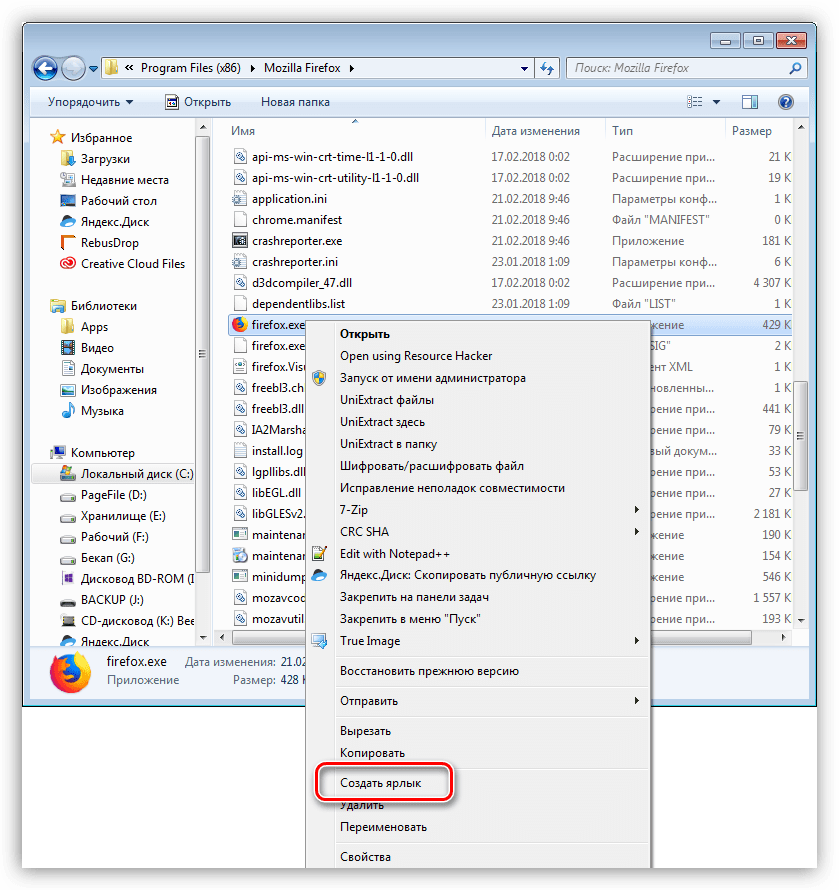
Task: Select Создать ярлык from context menu
Action: point(380,783)
